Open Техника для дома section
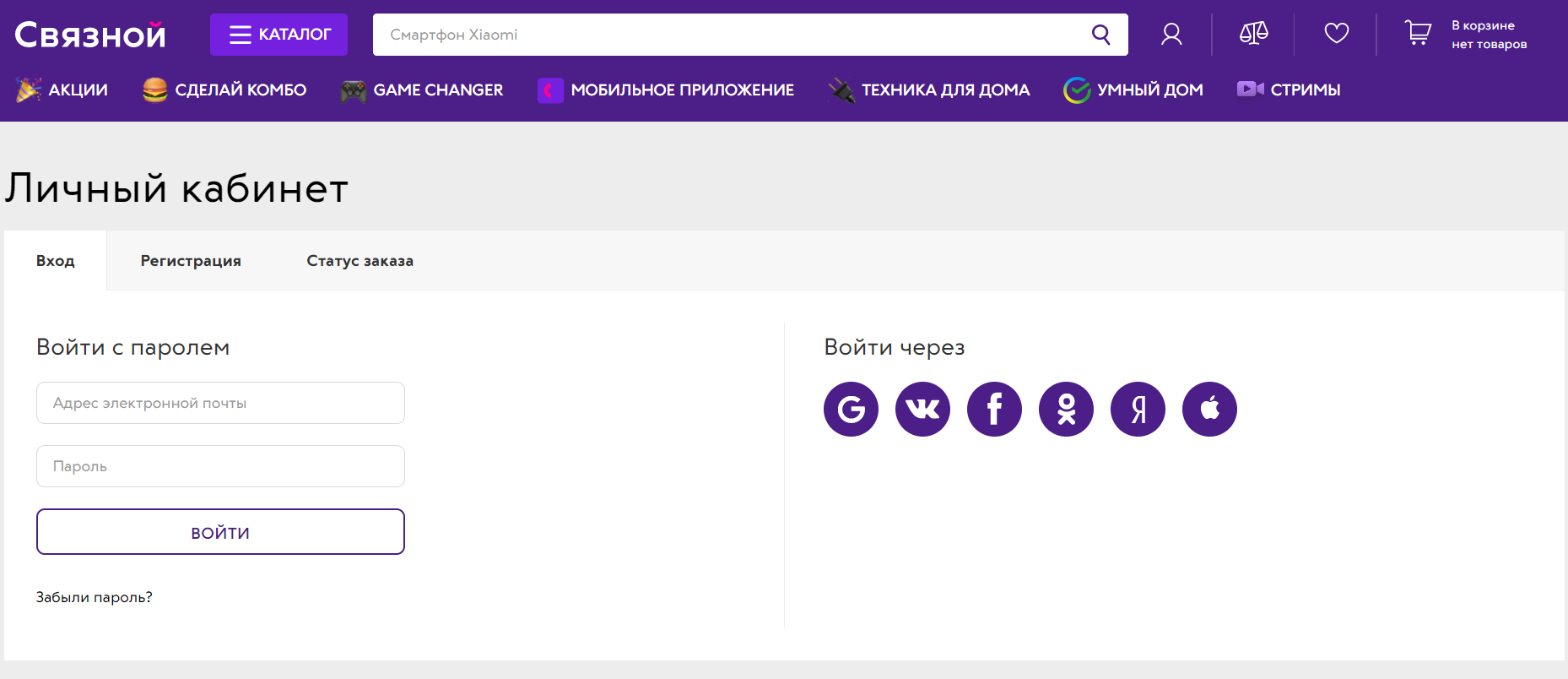Image resolution: width=1568 pixels, height=679 pixels. pyautogui.click(x=929, y=90)
